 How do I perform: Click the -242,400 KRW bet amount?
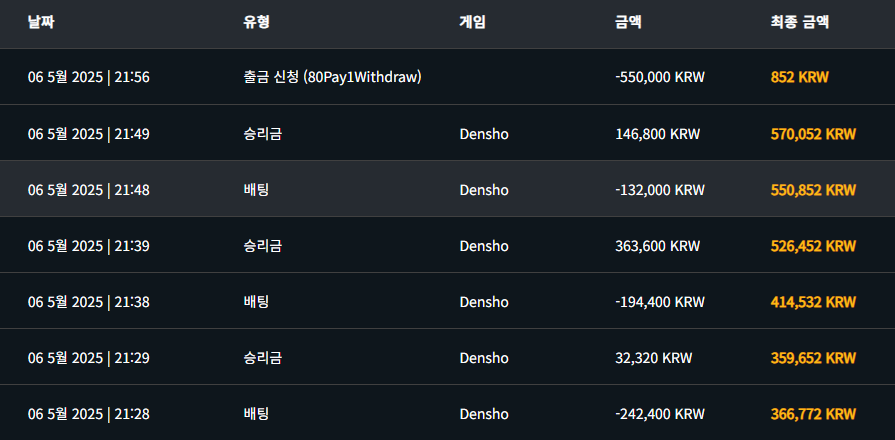coord(660,413)
